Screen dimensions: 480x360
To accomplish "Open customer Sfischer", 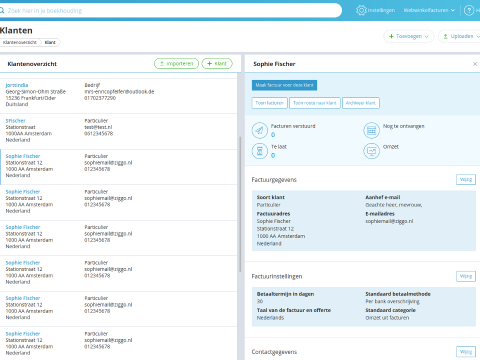I will pyautogui.click(x=15, y=121).
